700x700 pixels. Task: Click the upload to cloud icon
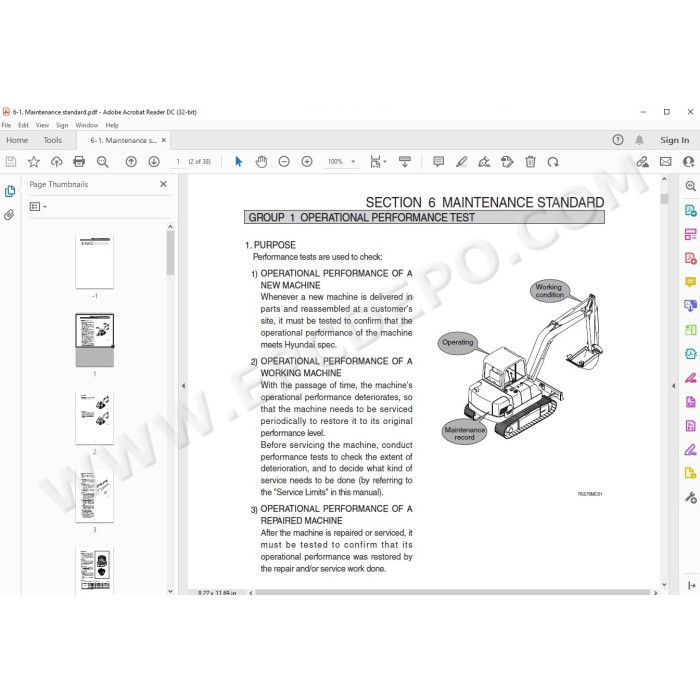click(56, 162)
